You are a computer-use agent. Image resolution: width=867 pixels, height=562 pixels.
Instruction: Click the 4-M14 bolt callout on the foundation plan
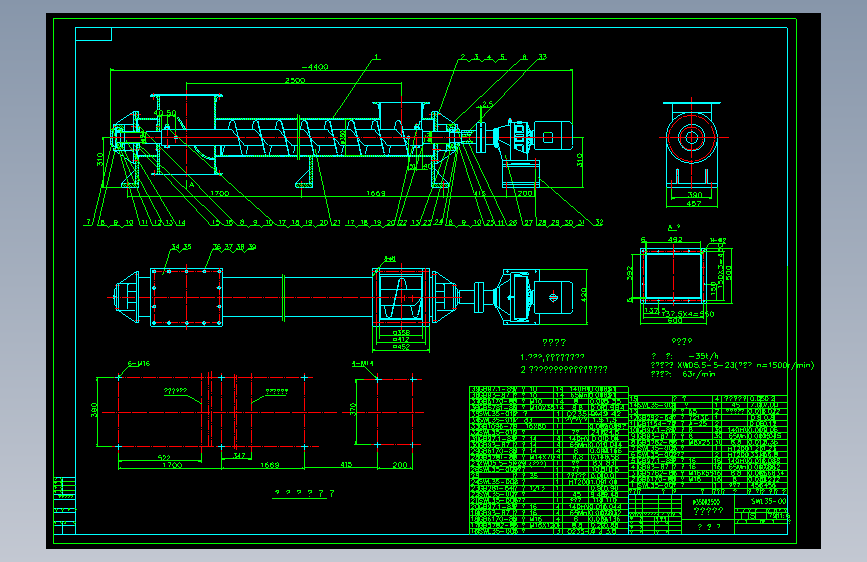tap(363, 363)
